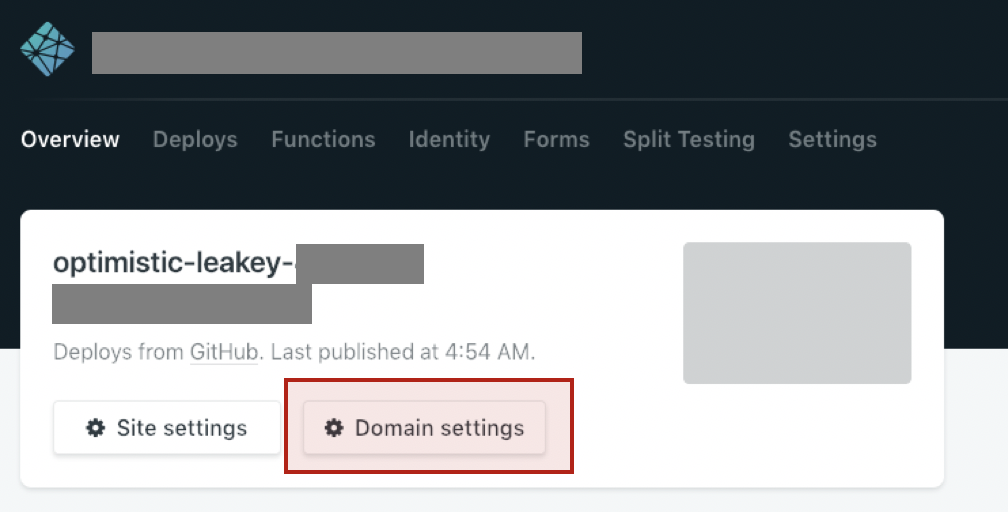
Task: Open Domain settings
Action: pyautogui.click(x=424, y=428)
